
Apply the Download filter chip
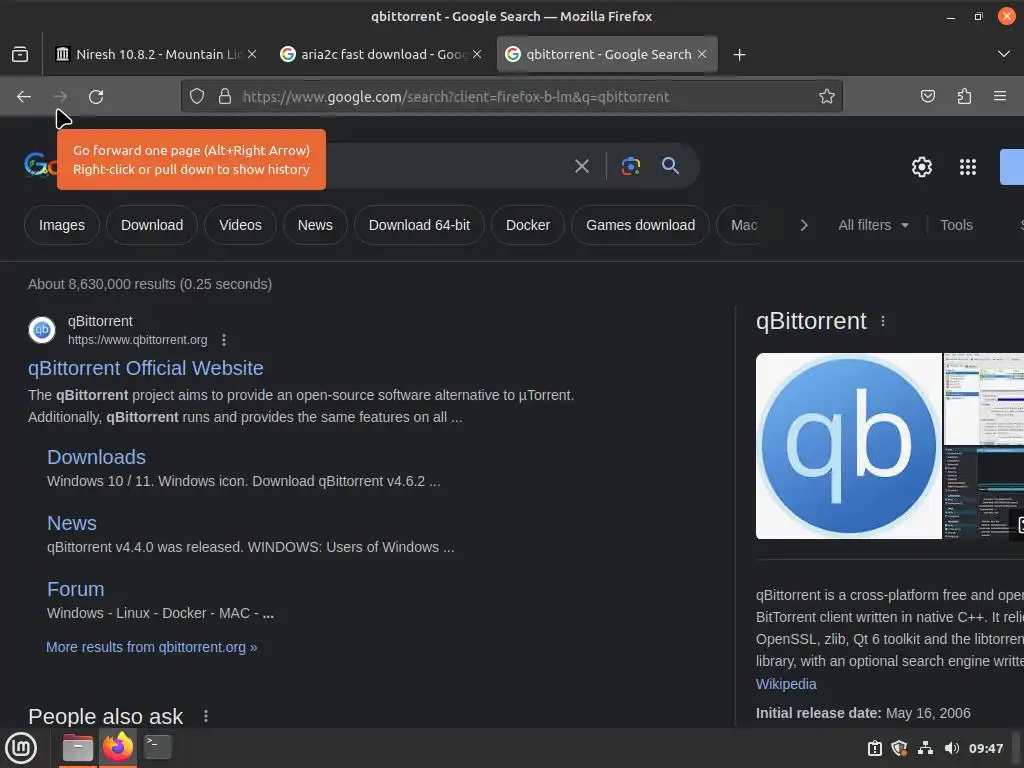[152, 225]
